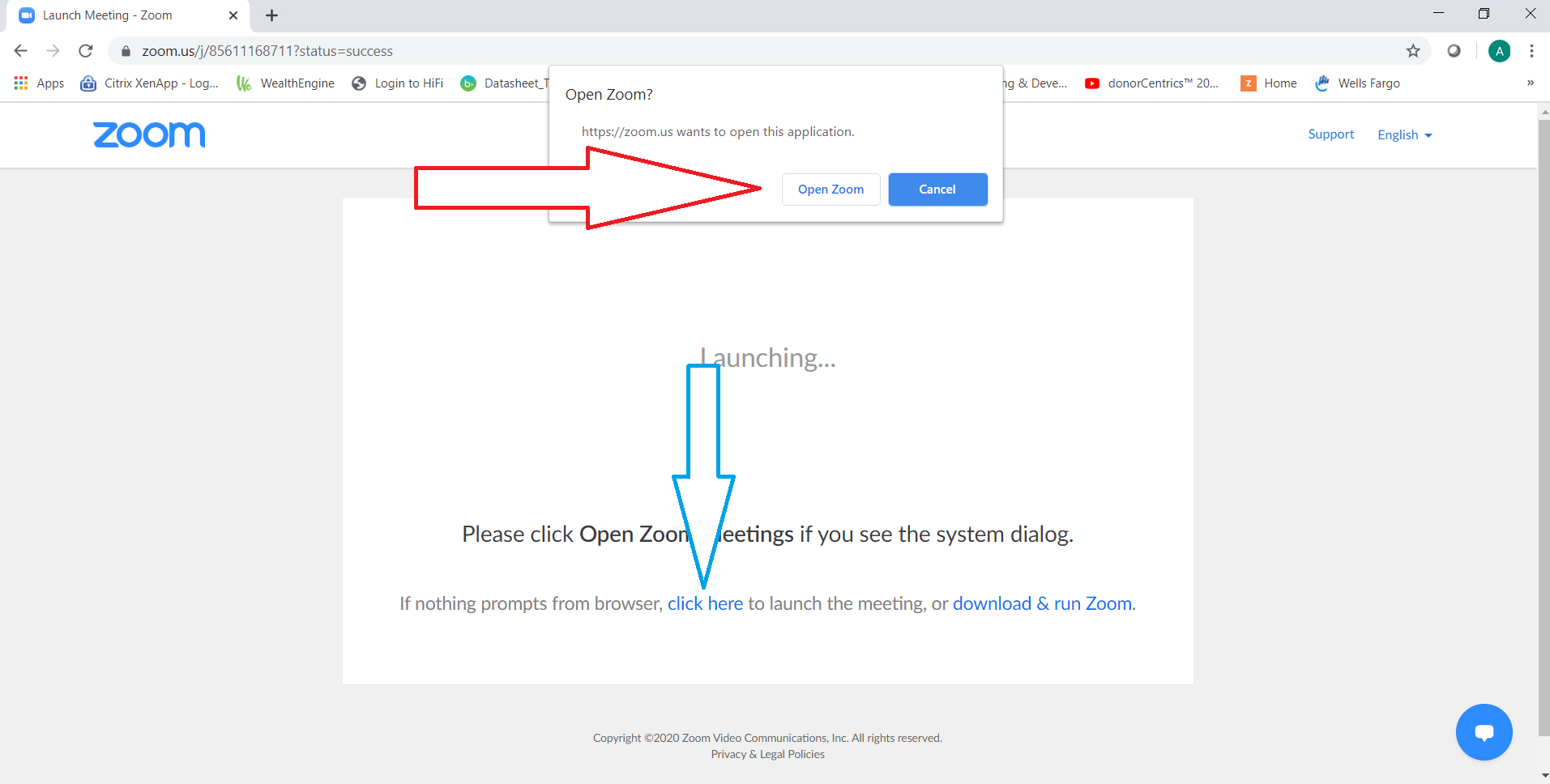Click the 'Launching...' status text
1550x784 pixels.
[768, 358]
